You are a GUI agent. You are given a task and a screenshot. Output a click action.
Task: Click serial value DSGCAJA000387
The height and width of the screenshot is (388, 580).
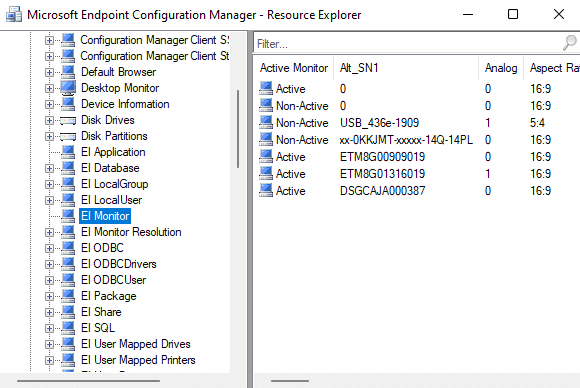(382, 191)
